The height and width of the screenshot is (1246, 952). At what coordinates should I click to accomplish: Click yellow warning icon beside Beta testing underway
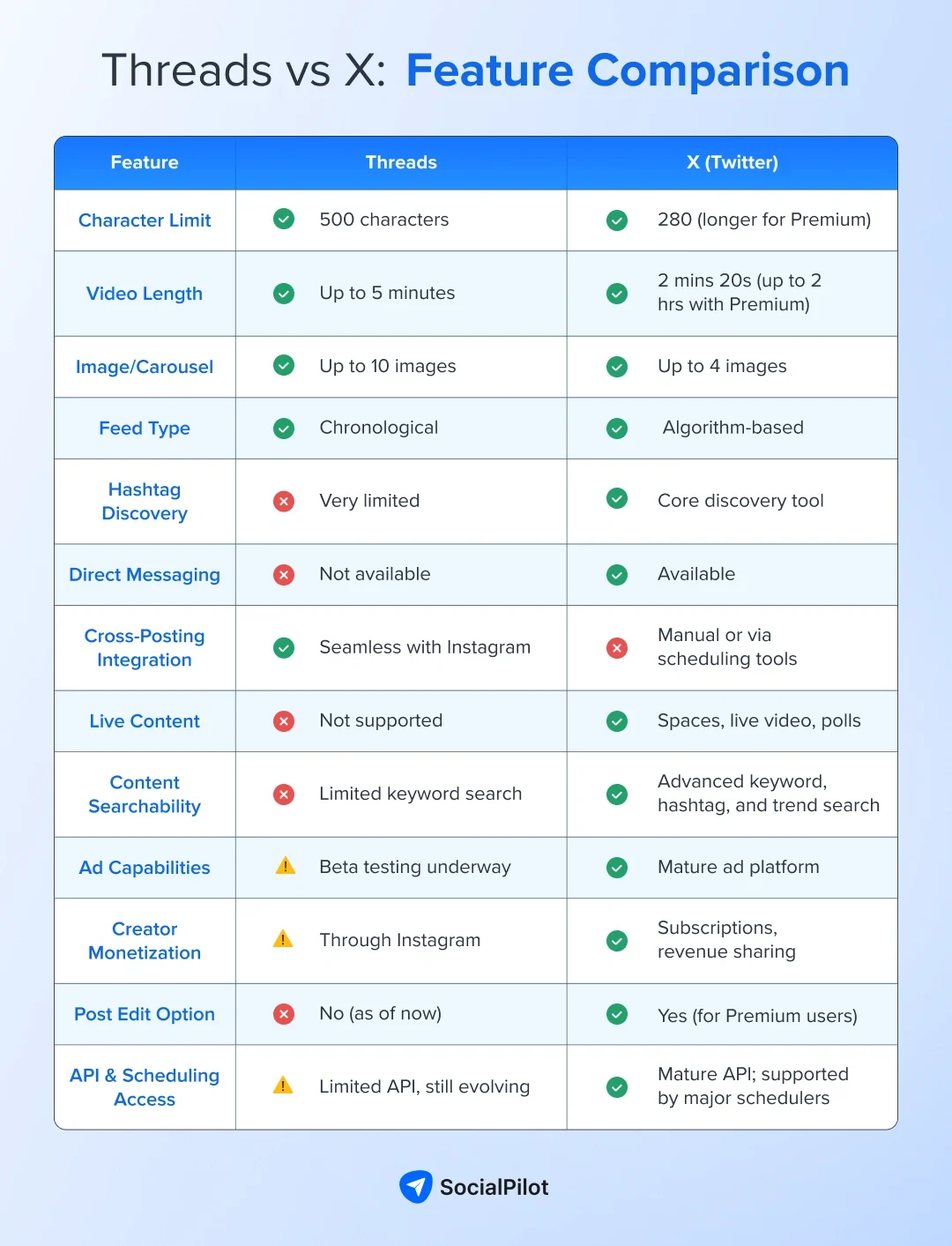286,866
